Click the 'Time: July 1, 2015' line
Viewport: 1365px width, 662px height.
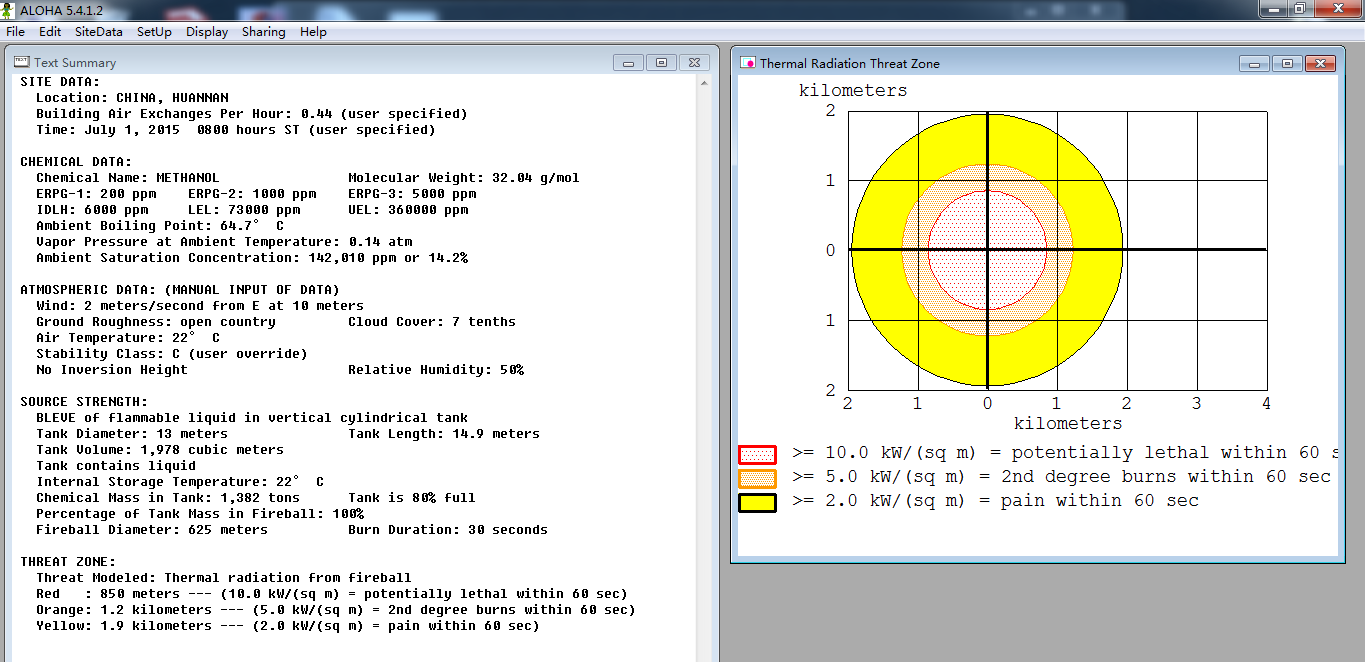point(236,130)
